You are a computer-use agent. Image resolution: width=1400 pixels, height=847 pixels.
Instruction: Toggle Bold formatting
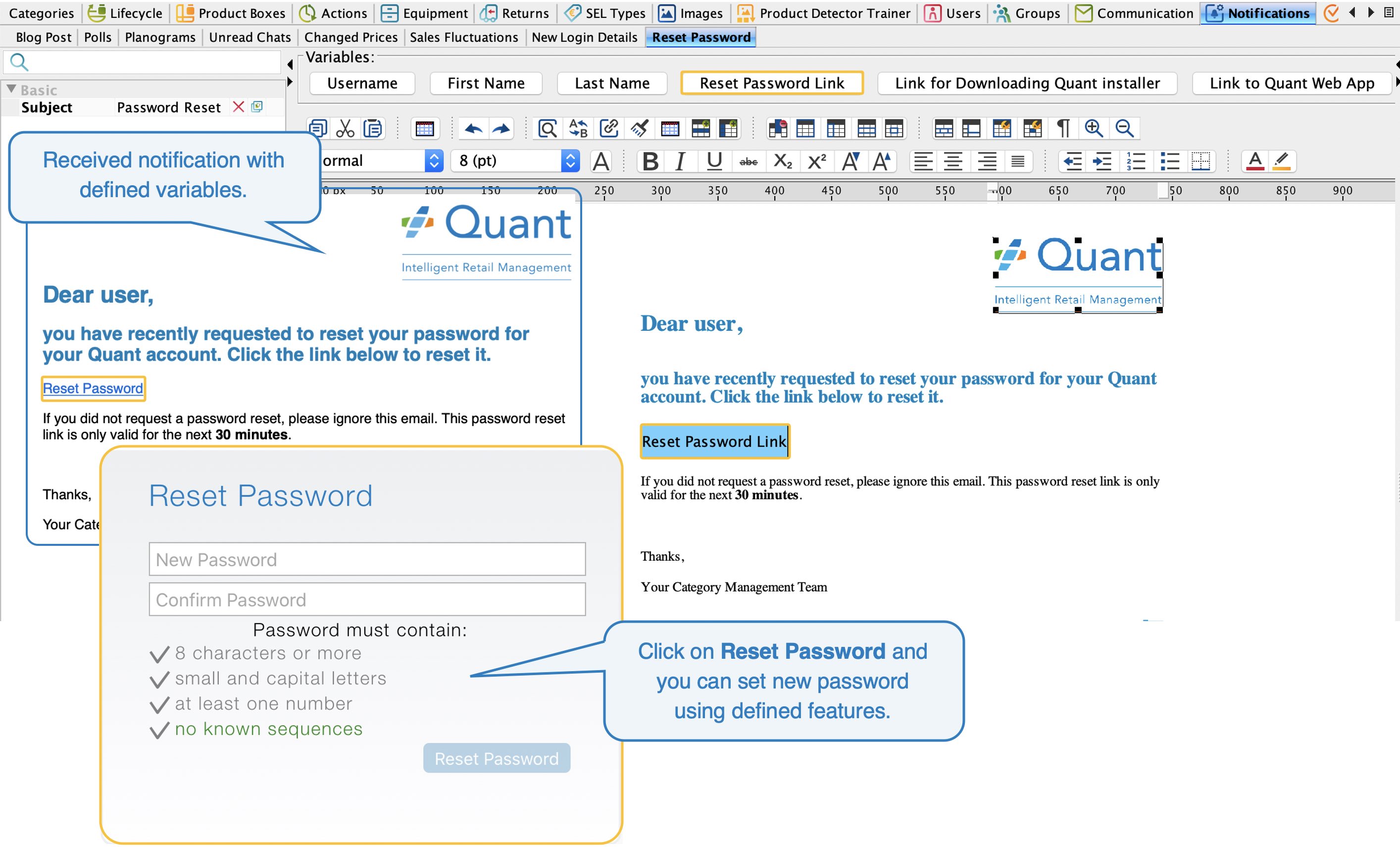[650, 161]
